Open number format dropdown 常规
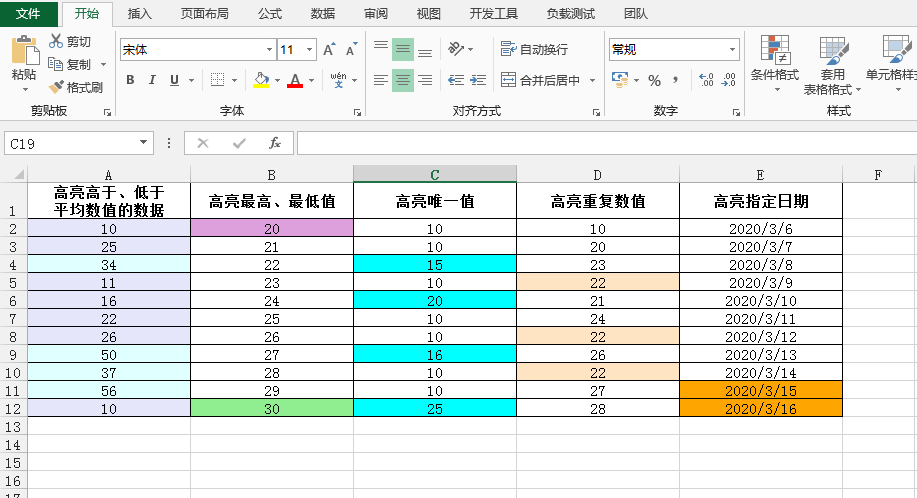 click(x=732, y=50)
